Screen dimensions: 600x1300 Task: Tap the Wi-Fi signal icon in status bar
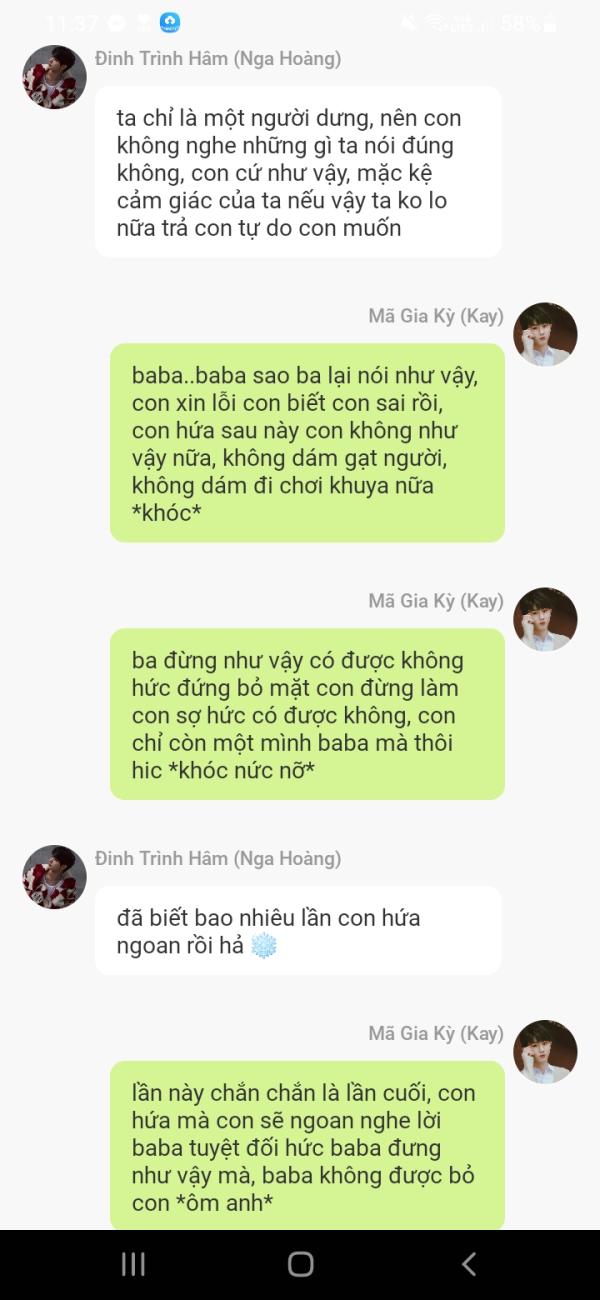(x=434, y=23)
